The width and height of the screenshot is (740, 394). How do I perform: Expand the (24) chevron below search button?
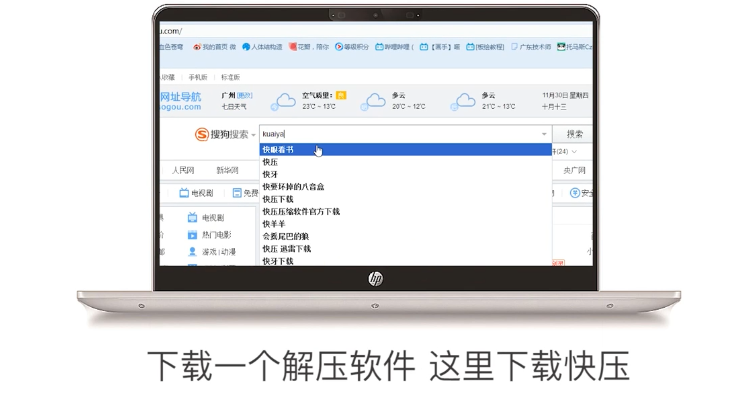click(574, 151)
